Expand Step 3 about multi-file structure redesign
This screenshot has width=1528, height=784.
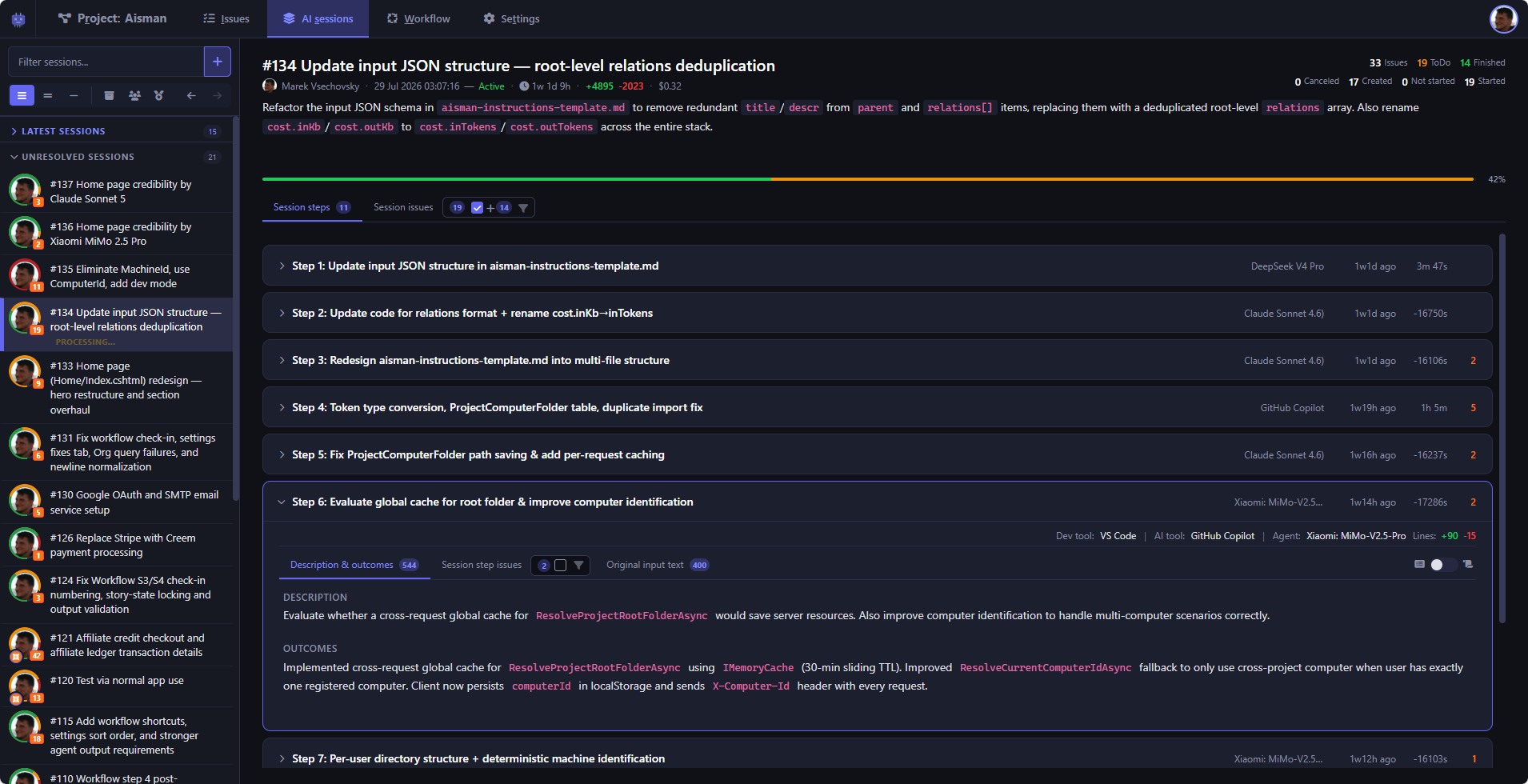(x=282, y=360)
